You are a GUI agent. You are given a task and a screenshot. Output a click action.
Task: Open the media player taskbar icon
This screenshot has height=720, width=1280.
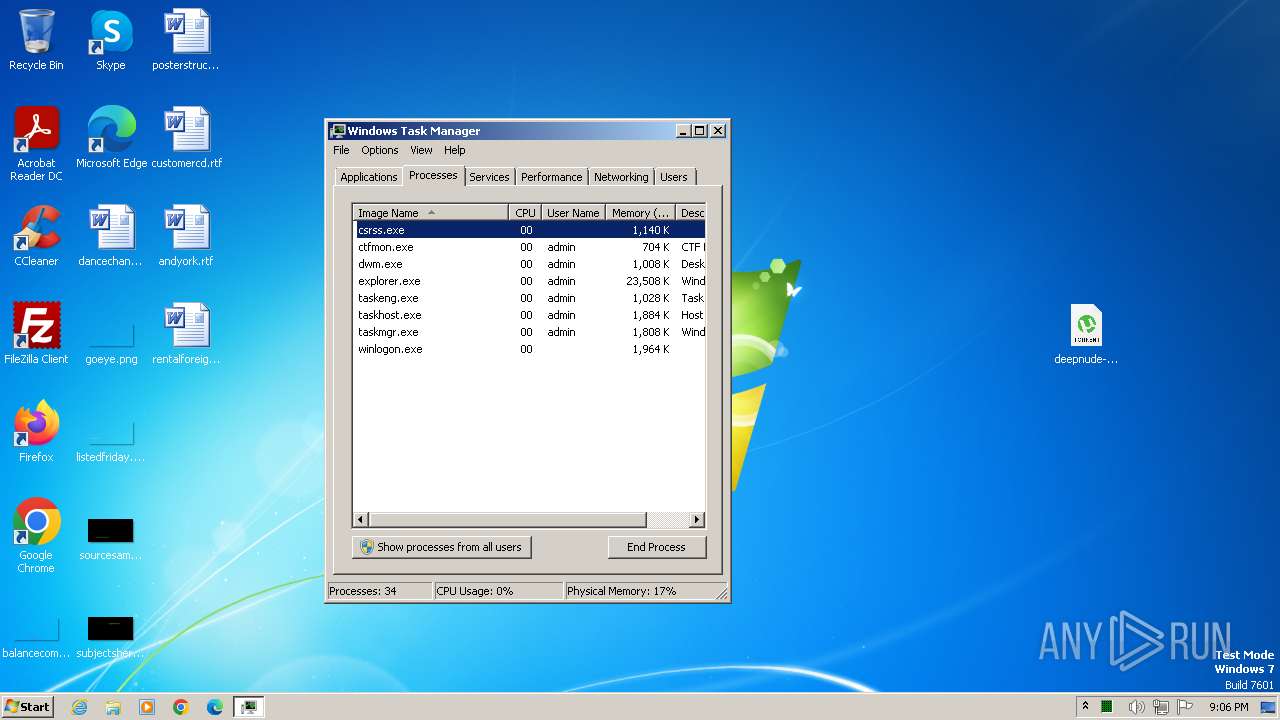pyautogui.click(x=147, y=707)
